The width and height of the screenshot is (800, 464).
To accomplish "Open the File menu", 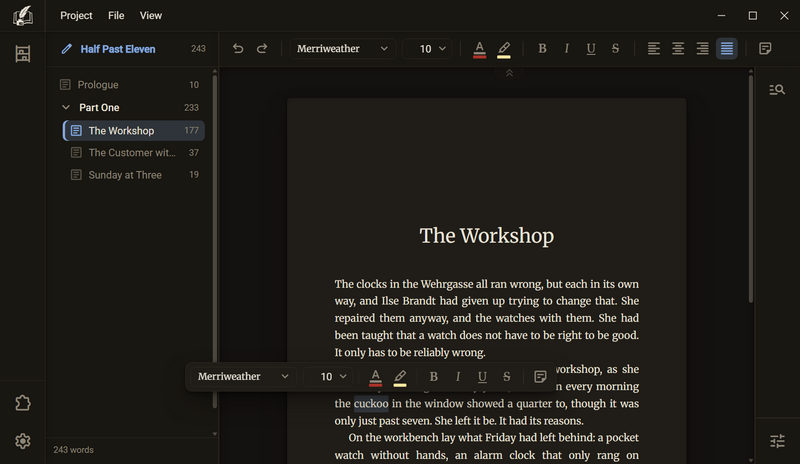I will click(x=116, y=16).
